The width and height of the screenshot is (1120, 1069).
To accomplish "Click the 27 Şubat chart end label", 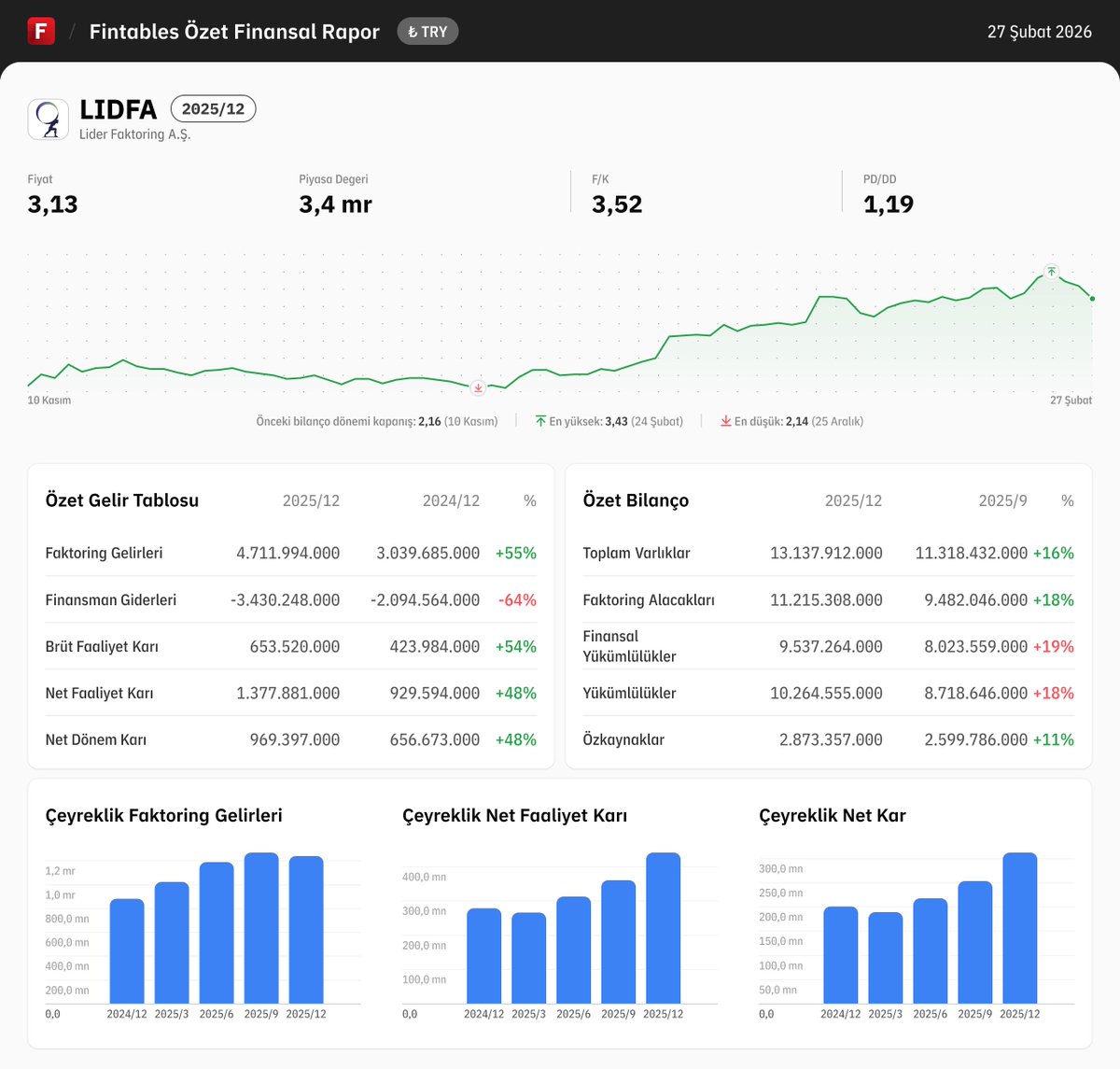I will [x=1071, y=400].
